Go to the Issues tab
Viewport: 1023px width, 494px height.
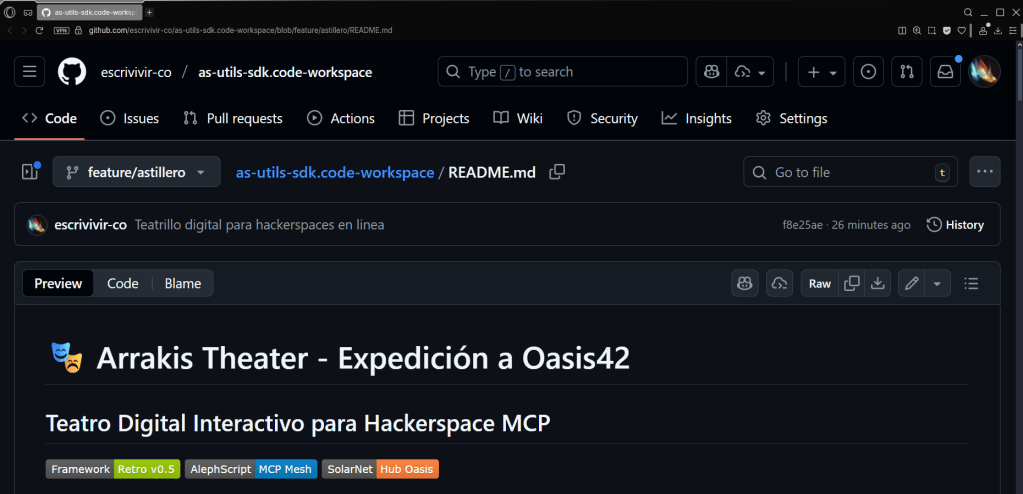pos(130,118)
